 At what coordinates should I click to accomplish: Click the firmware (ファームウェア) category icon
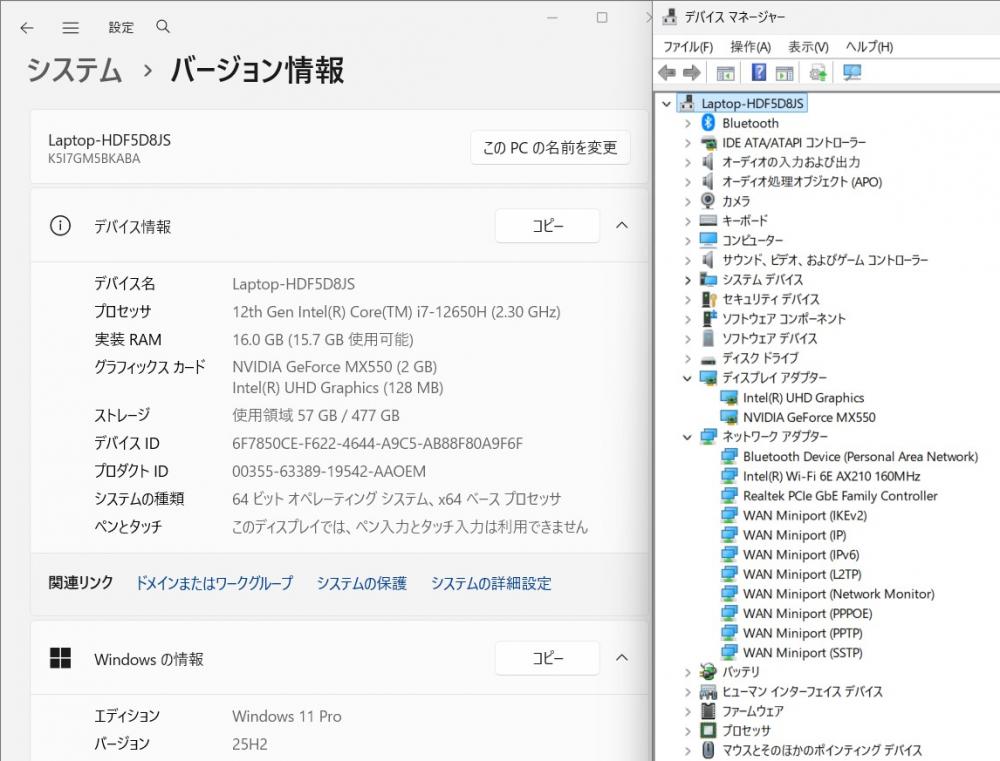(x=708, y=711)
